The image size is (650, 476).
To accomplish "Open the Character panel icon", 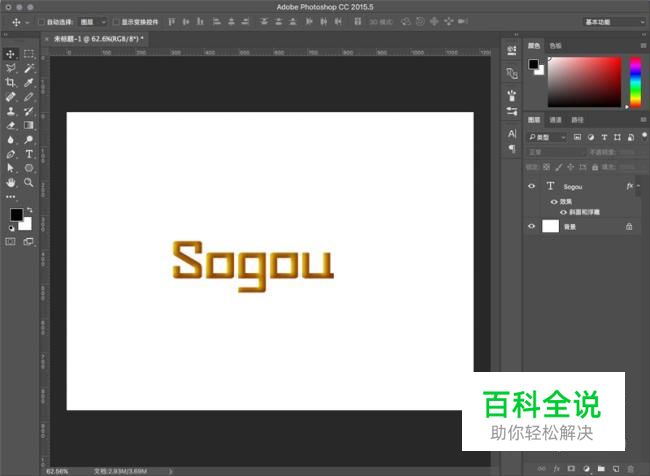I will click(x=512, y=134).
